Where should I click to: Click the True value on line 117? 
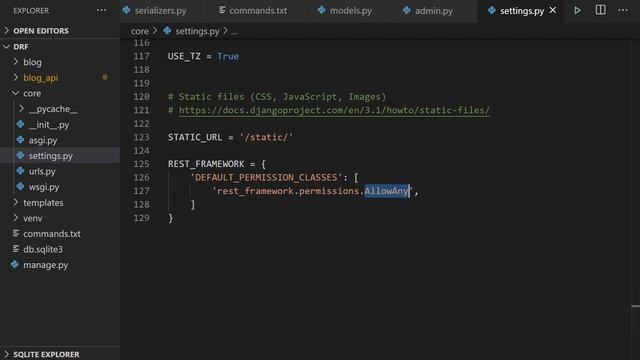pyautogui.click(x=228, y=56)
